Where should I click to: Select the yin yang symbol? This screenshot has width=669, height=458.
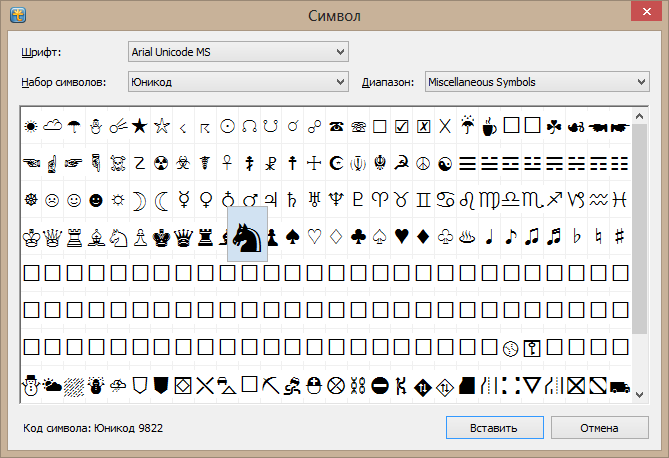pos(445,164)
